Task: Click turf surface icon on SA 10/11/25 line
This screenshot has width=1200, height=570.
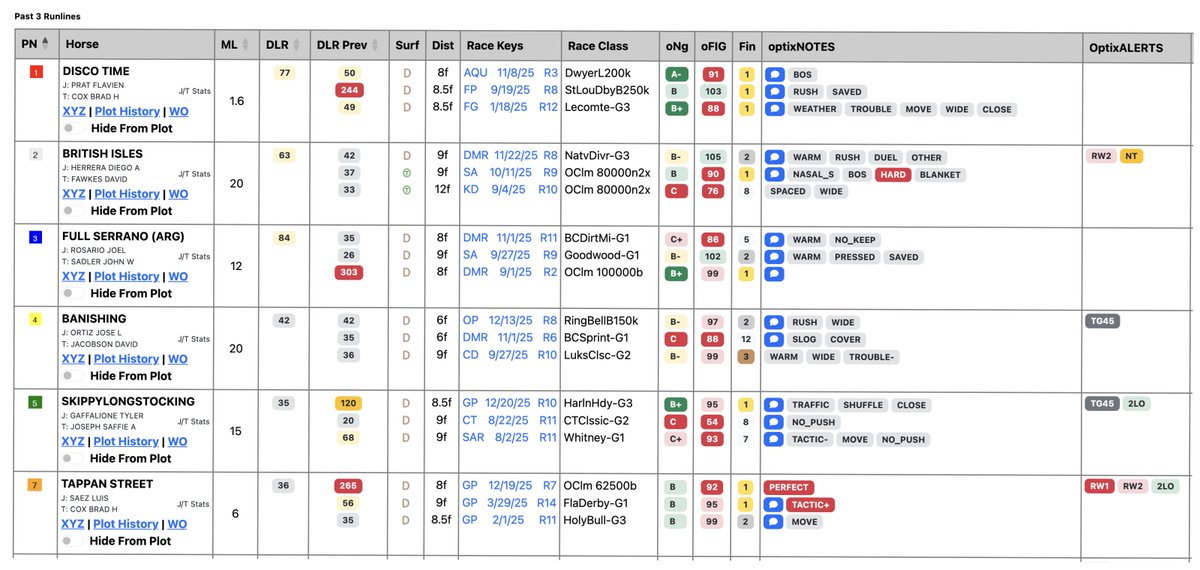Action: [407, 174]
